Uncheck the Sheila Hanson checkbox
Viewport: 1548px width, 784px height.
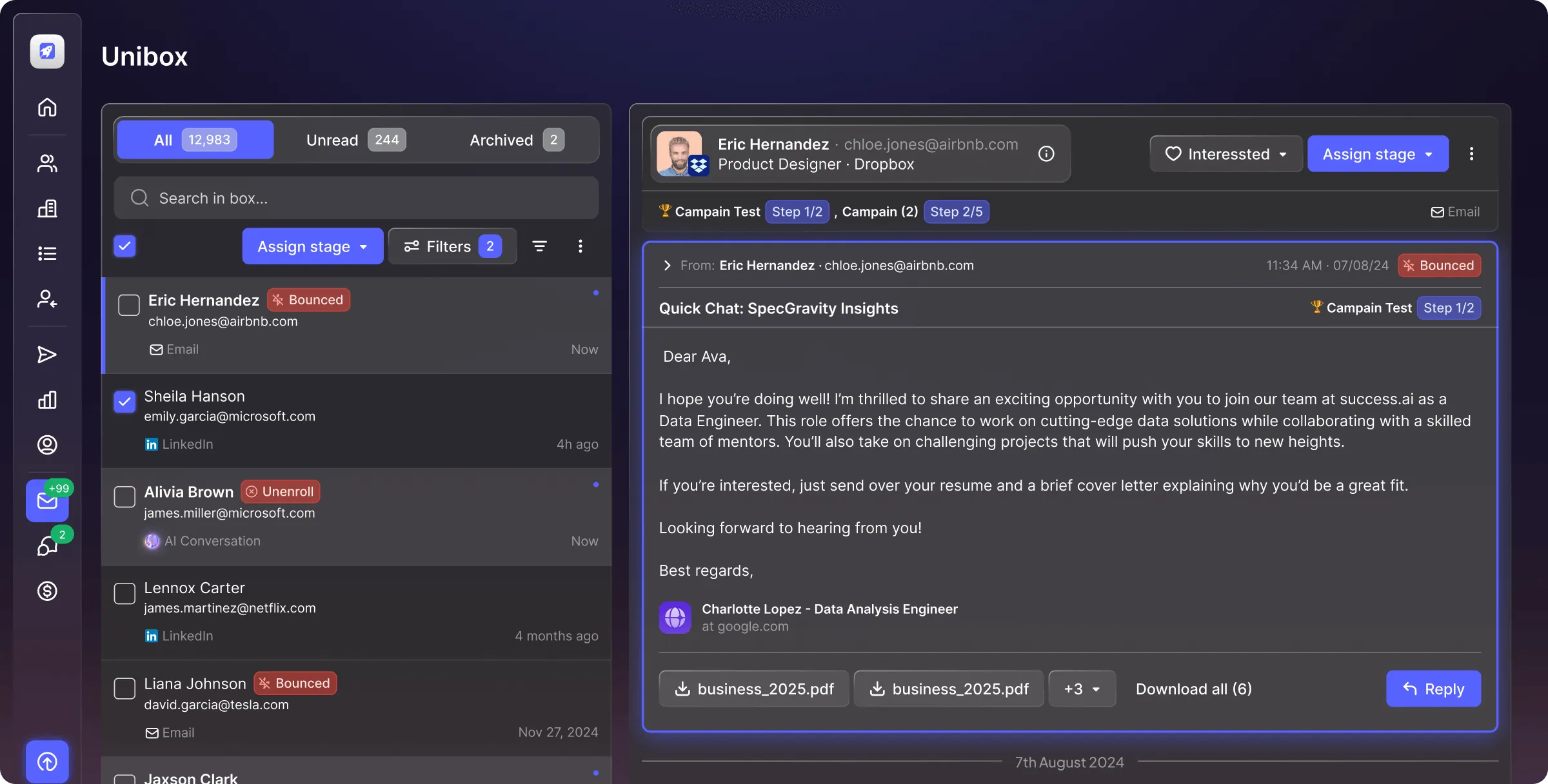(x=124, y=401)
